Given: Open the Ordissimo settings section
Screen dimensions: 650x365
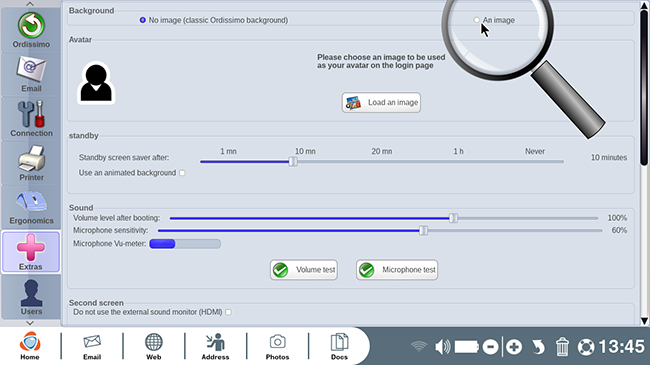Looking at the screenshot, I should point(31,30).
